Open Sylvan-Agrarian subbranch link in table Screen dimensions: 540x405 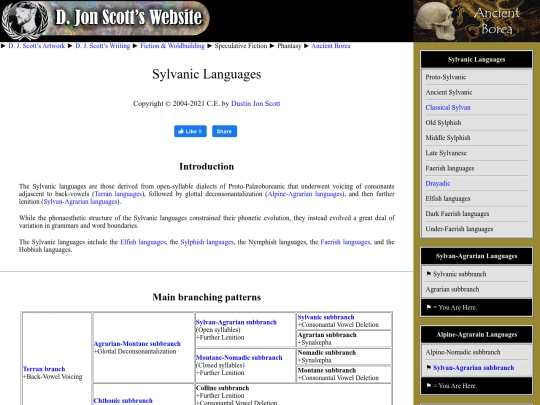[236, 322]
